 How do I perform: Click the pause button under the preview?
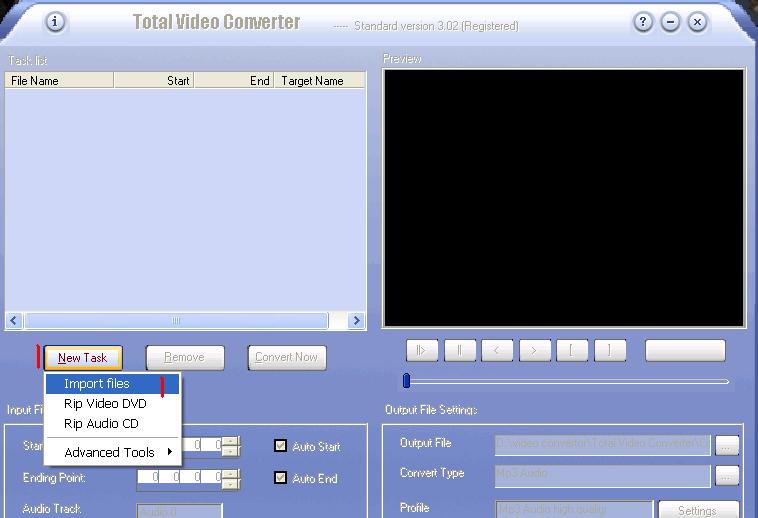click(x=460, y=350)
